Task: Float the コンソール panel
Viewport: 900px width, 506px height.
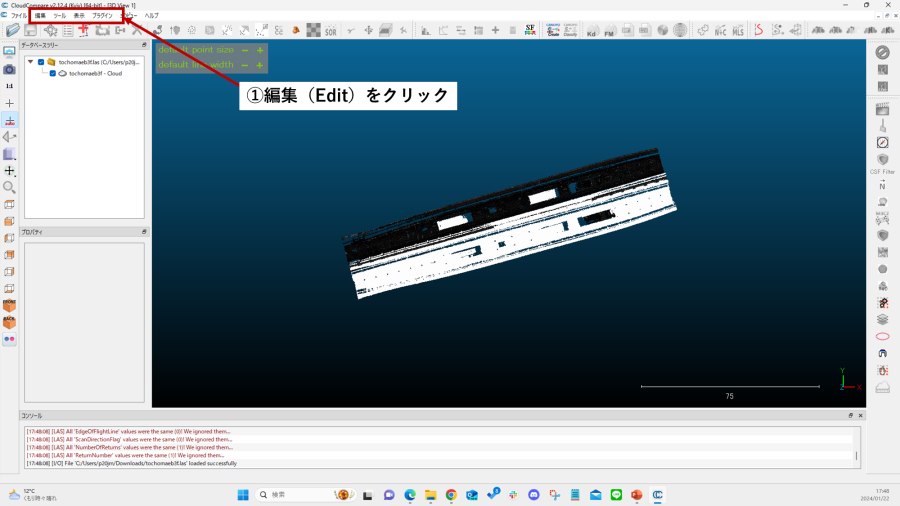Action: click(x=851, y=415)
